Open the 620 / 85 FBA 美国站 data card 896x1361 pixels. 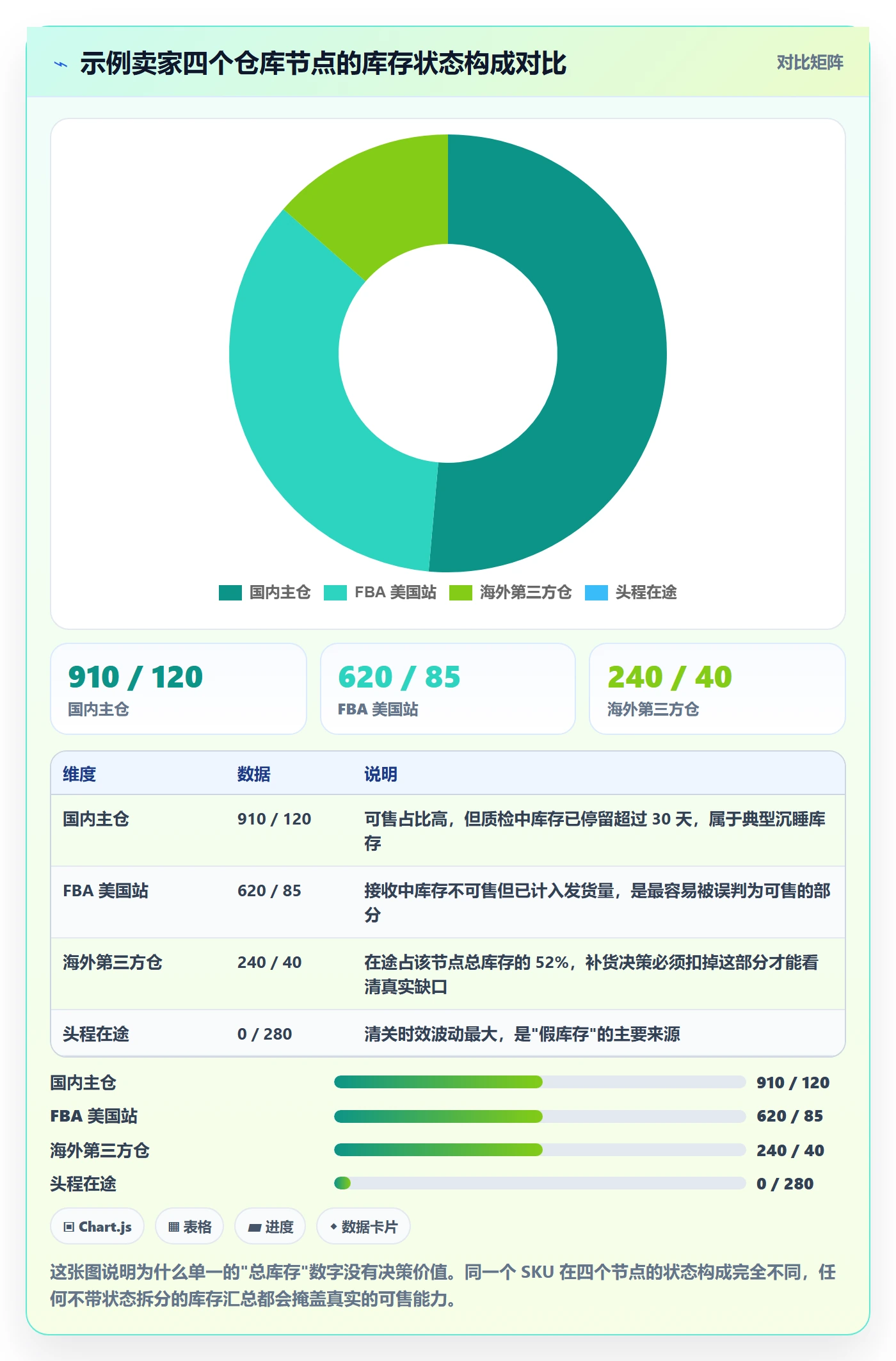pyautogui.click(x=448, y=689)
